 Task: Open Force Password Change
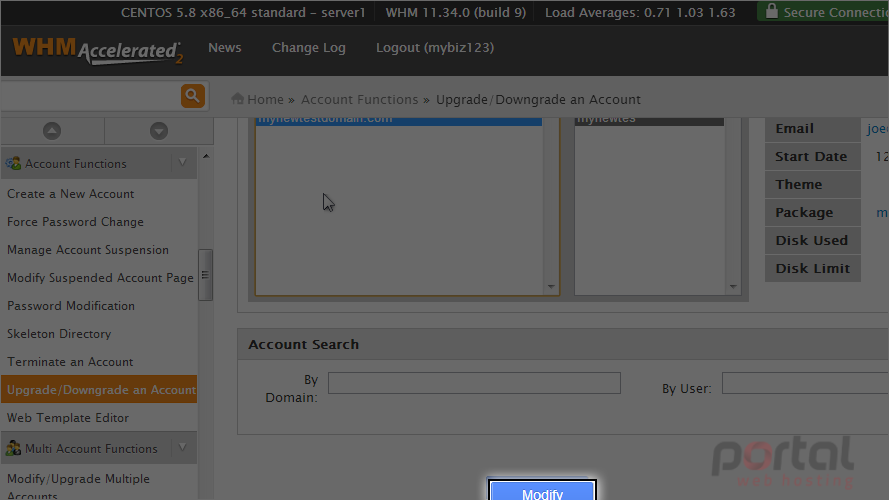tap(75, 222)
